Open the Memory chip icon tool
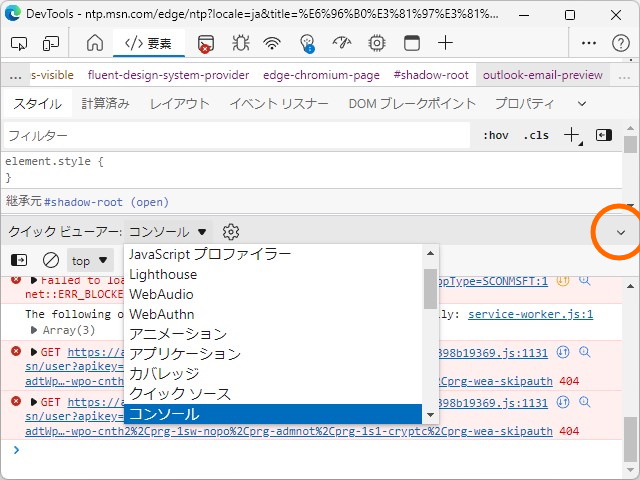640x480 pixels. [376, 43]
